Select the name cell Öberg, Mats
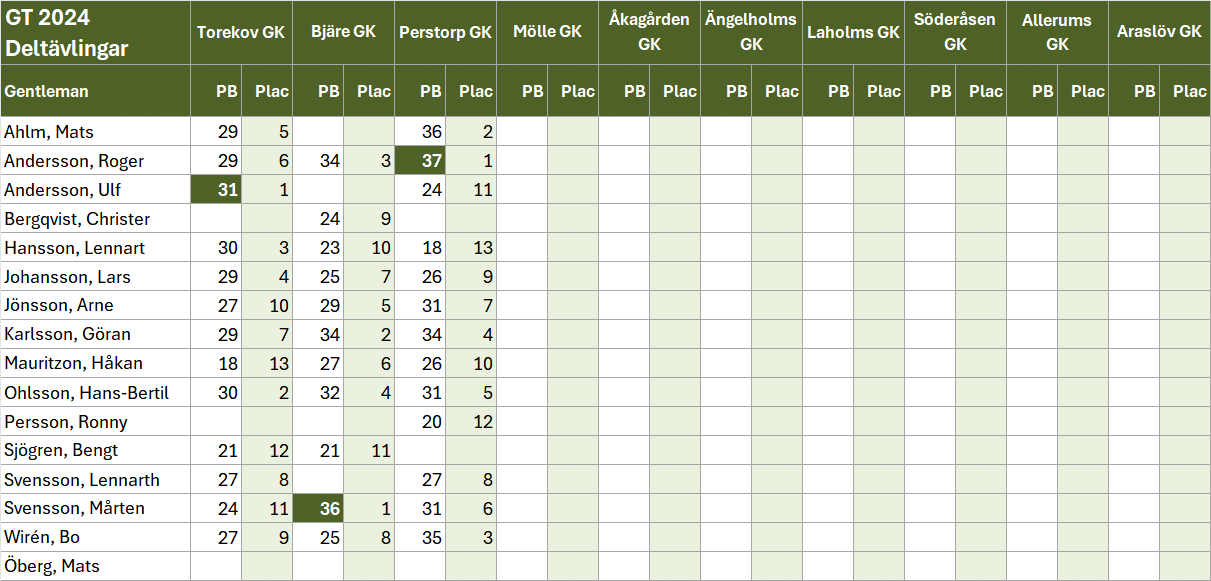This screenshot has height=581, width=1211. 95,566
